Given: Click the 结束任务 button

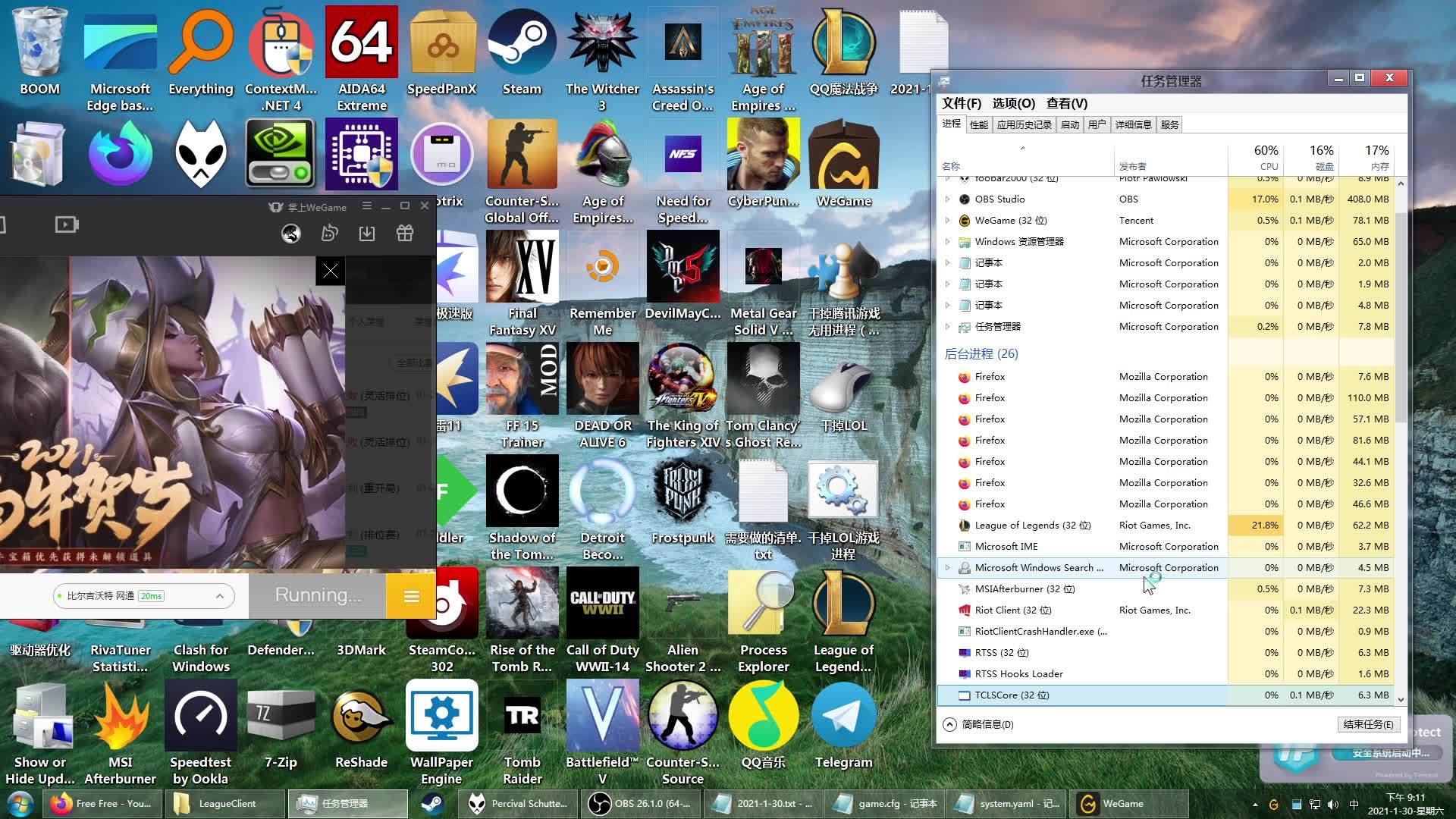Looking at the screenshot, I should pyautogui.click(x=1369, y=724).
